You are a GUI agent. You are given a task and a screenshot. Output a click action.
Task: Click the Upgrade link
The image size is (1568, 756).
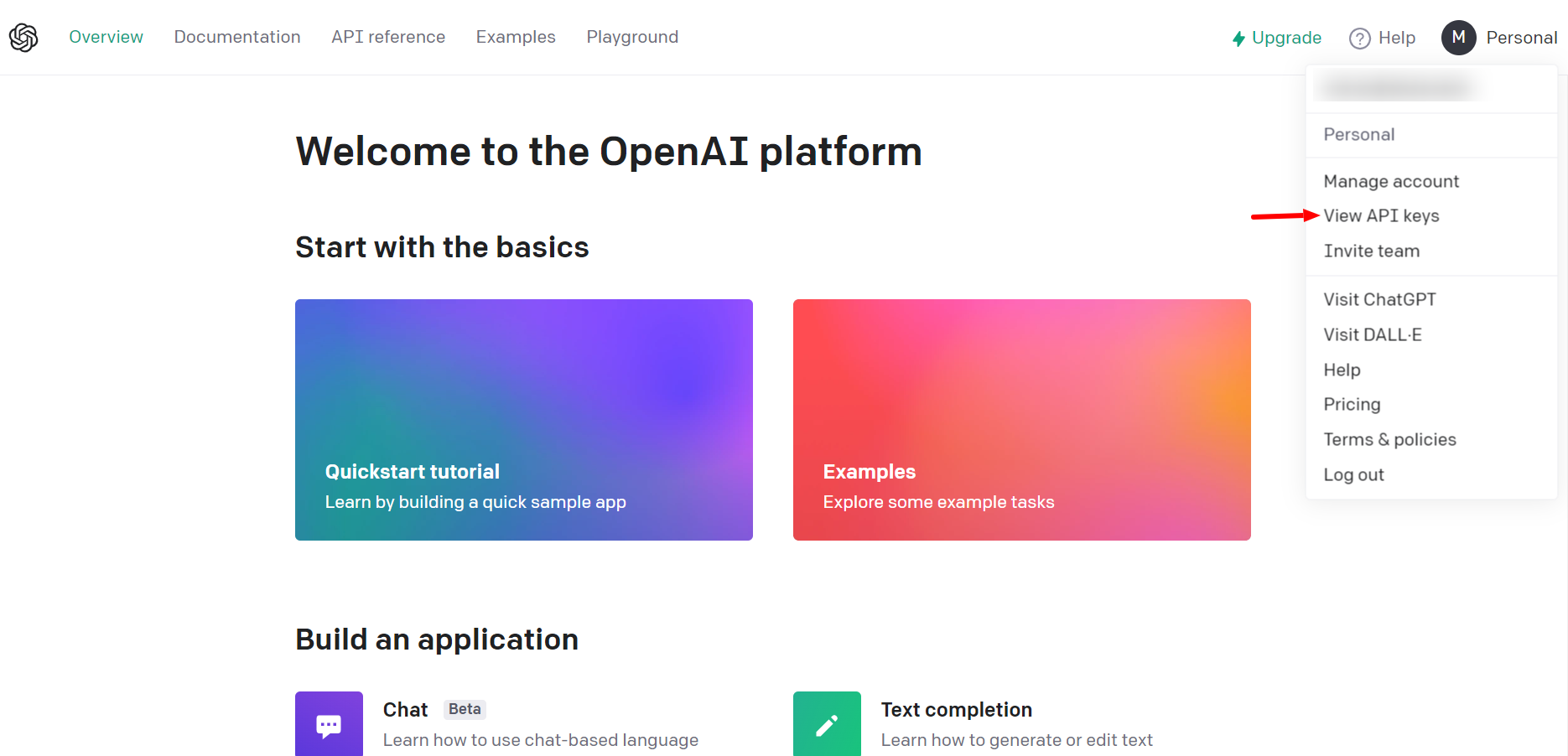(x=1286, y=38)
